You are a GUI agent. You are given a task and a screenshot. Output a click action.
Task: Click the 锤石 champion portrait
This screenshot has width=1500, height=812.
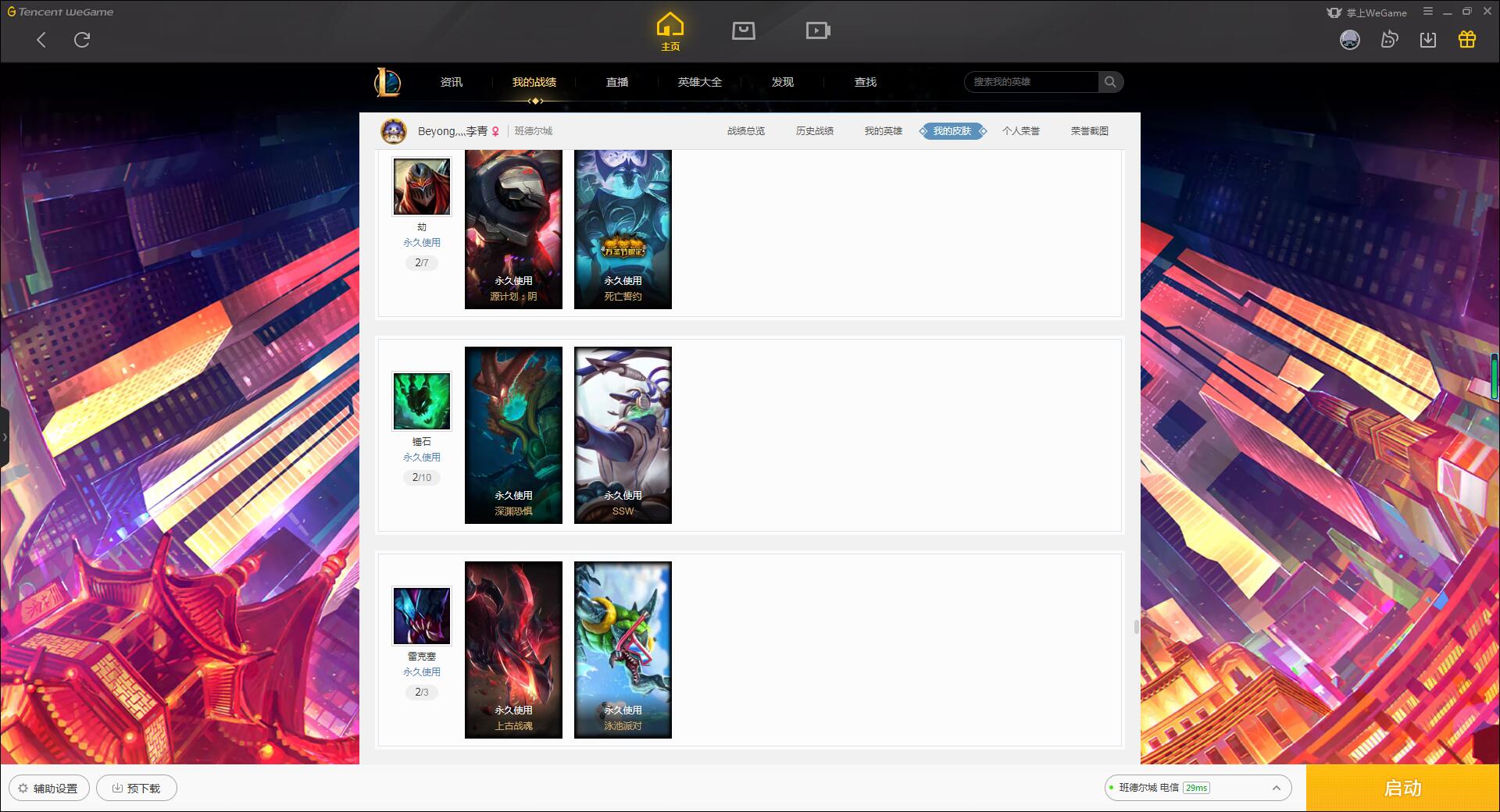pos(422,401)
